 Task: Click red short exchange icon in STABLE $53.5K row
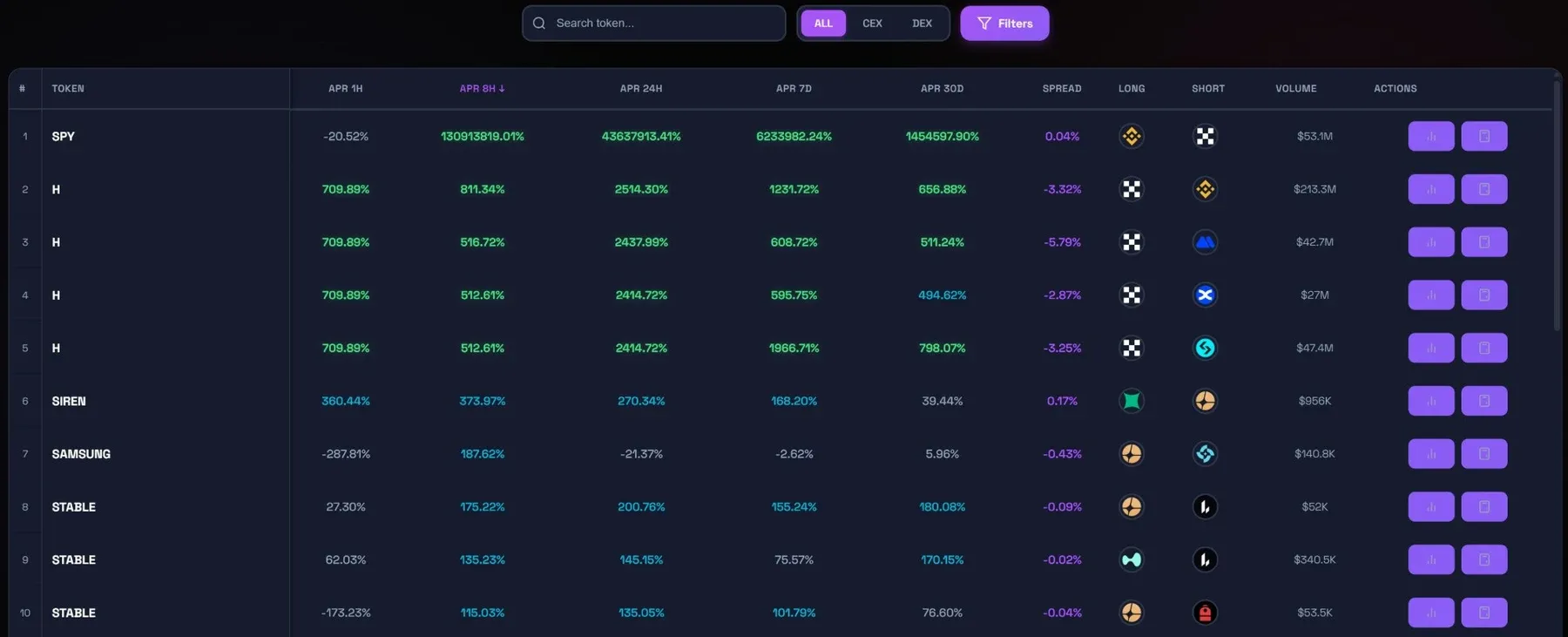tap(1205, 613)
